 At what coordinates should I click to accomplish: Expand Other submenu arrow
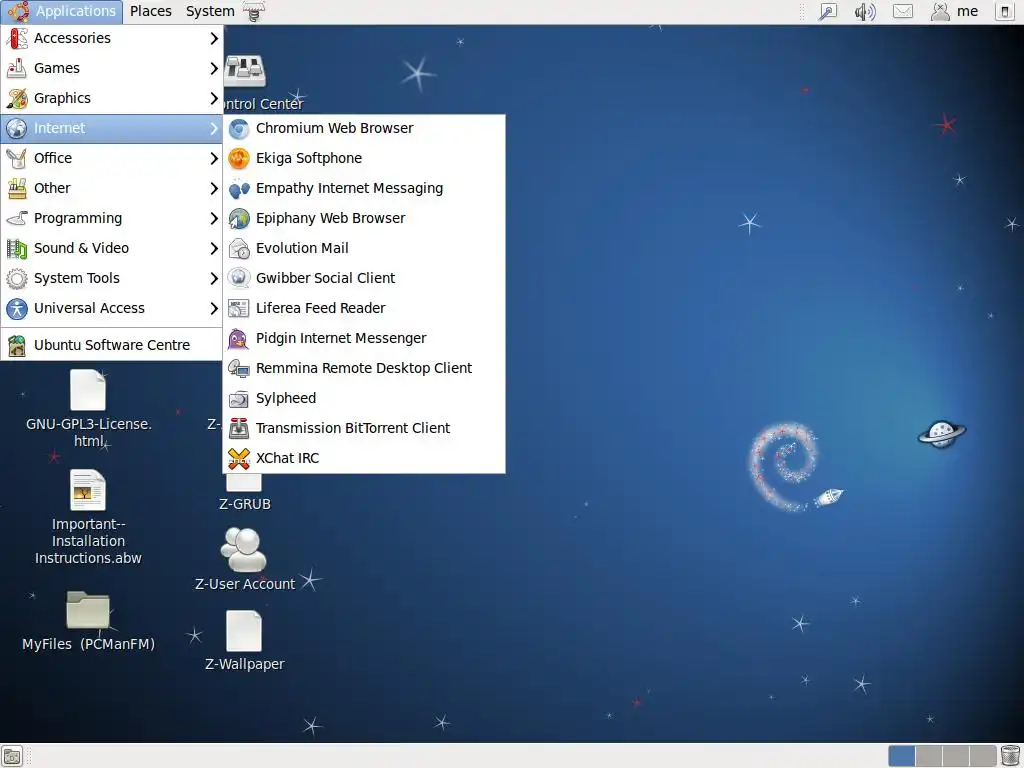[214, 189]
